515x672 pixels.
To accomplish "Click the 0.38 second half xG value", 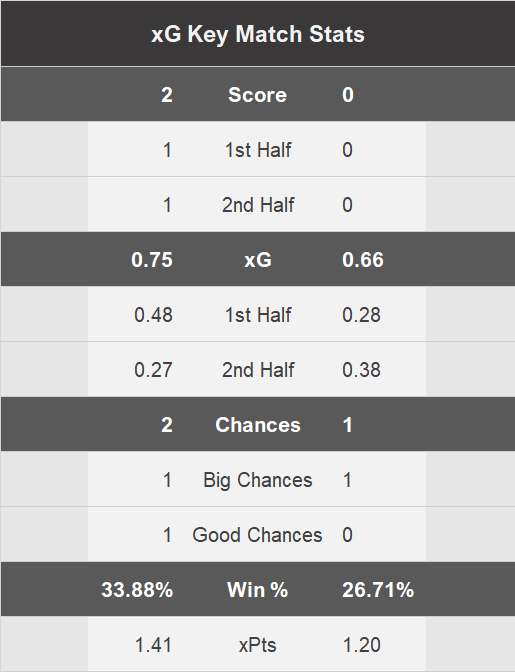I will (361, 370).
